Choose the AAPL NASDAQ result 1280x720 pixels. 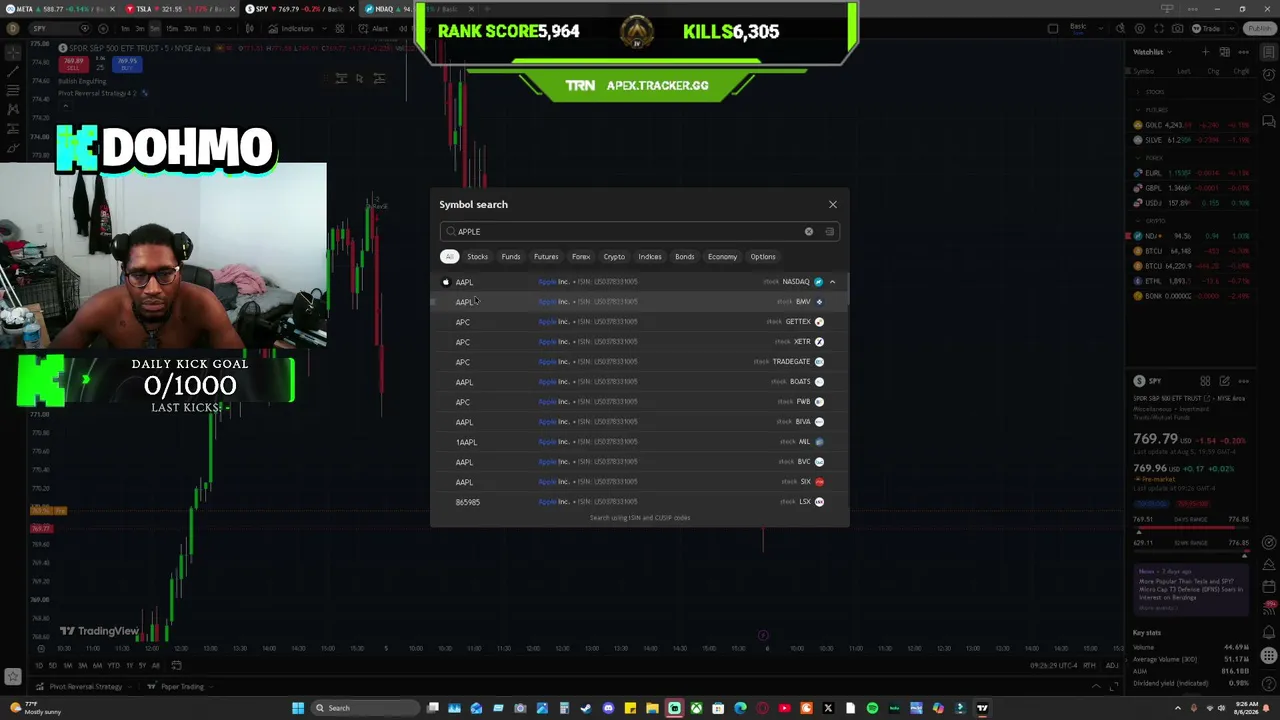click(640, 282)
